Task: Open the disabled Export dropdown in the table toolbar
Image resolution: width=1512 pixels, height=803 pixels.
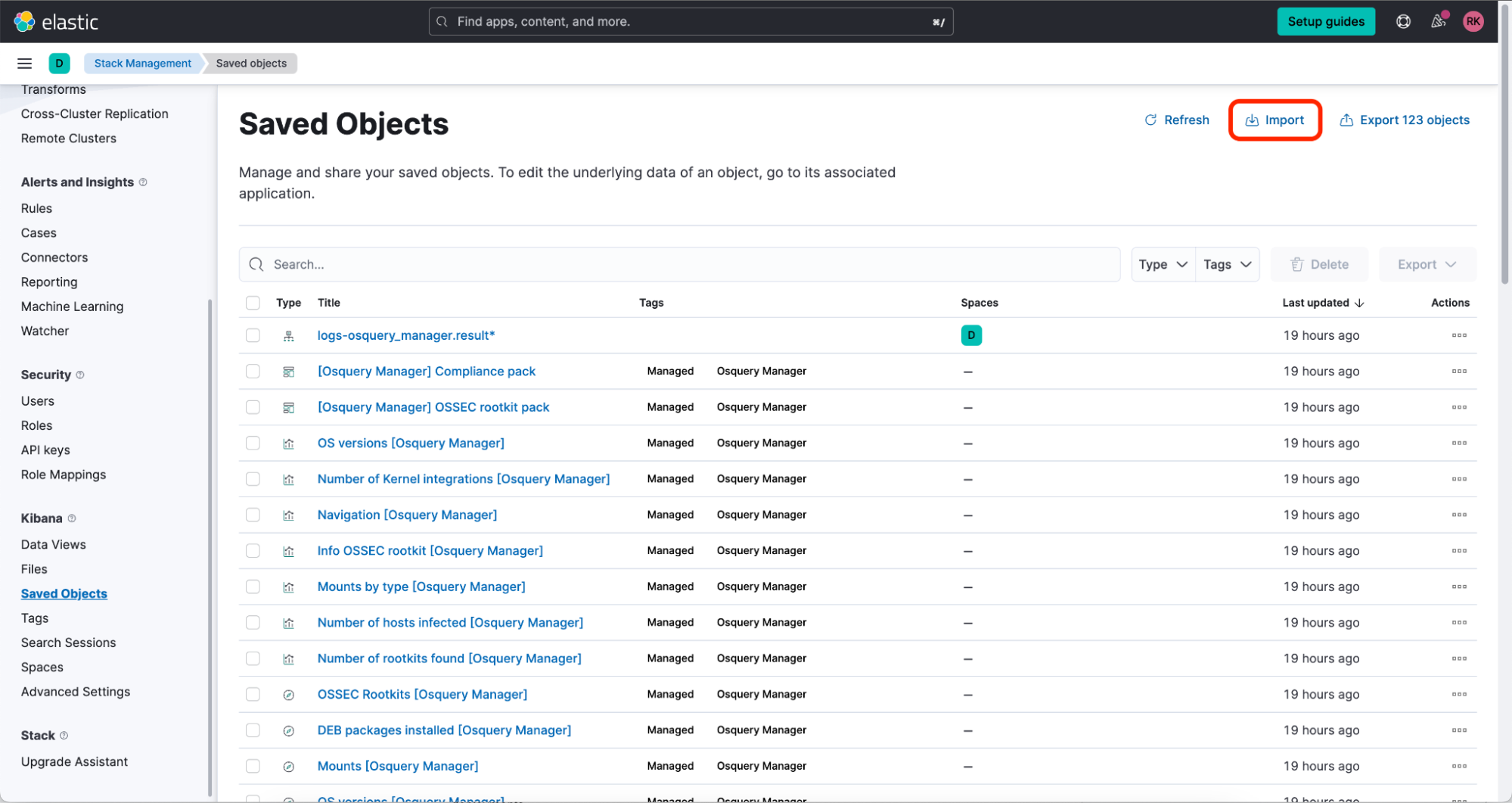Action: click(x=1427, y=264)
